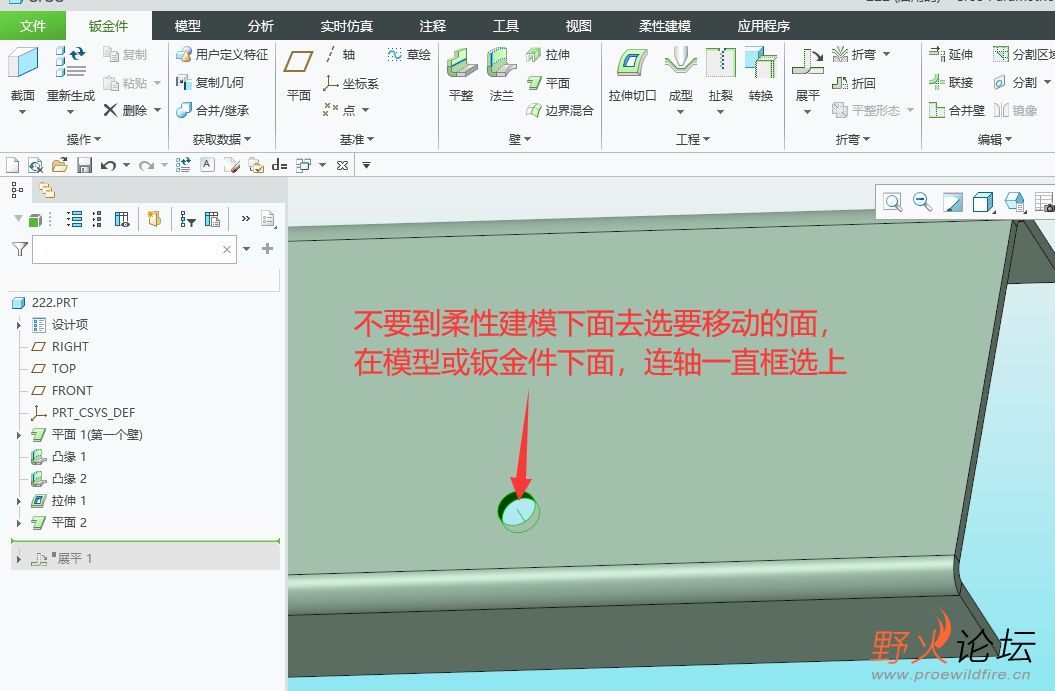Screen dimensions: 1055x691
Task: Expand the 设计项 tree node
Action: (19, 325)
